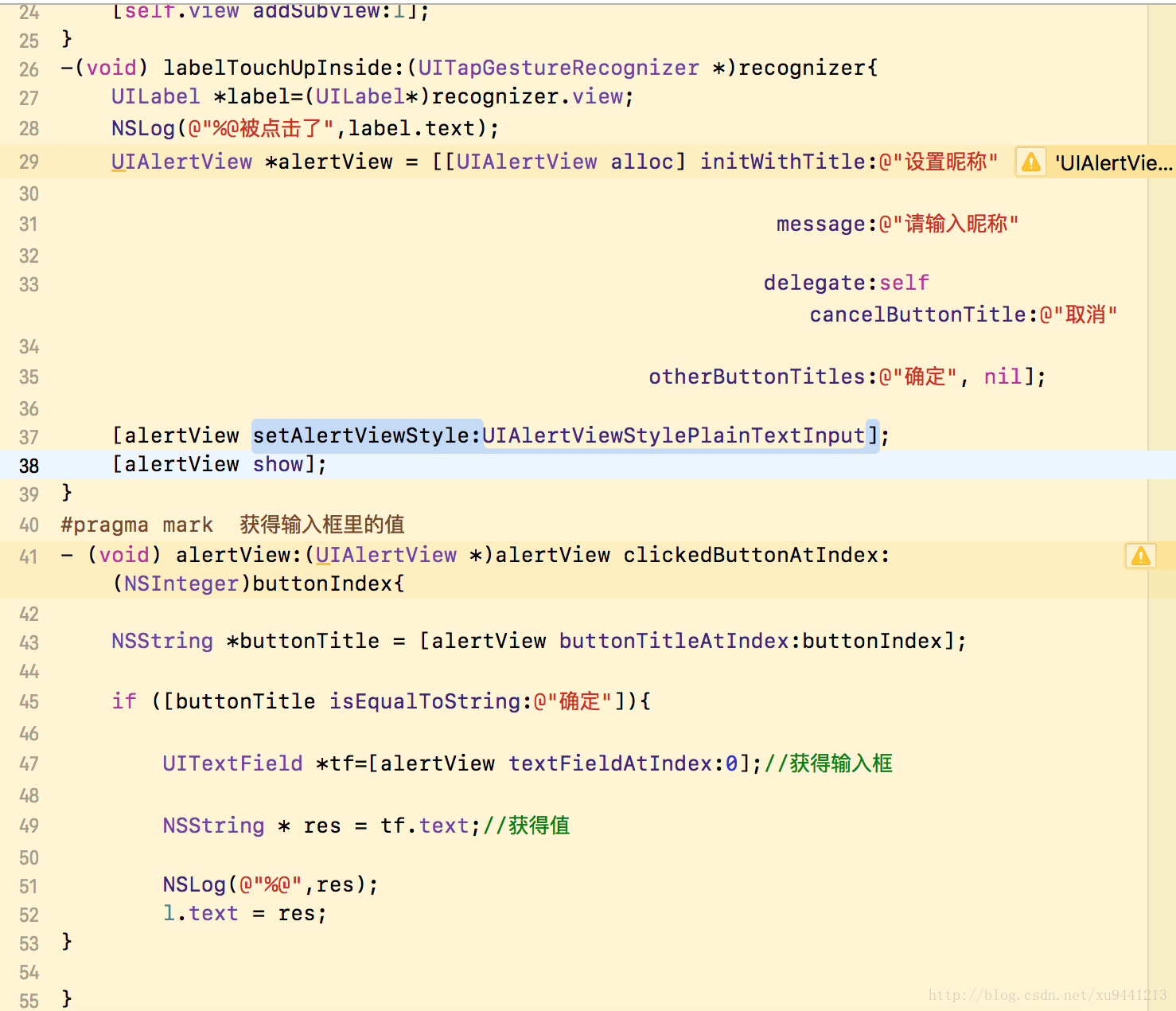Click '#pragma mark' line
The image size is (1176, 1011).
click(x=232, y=525)
